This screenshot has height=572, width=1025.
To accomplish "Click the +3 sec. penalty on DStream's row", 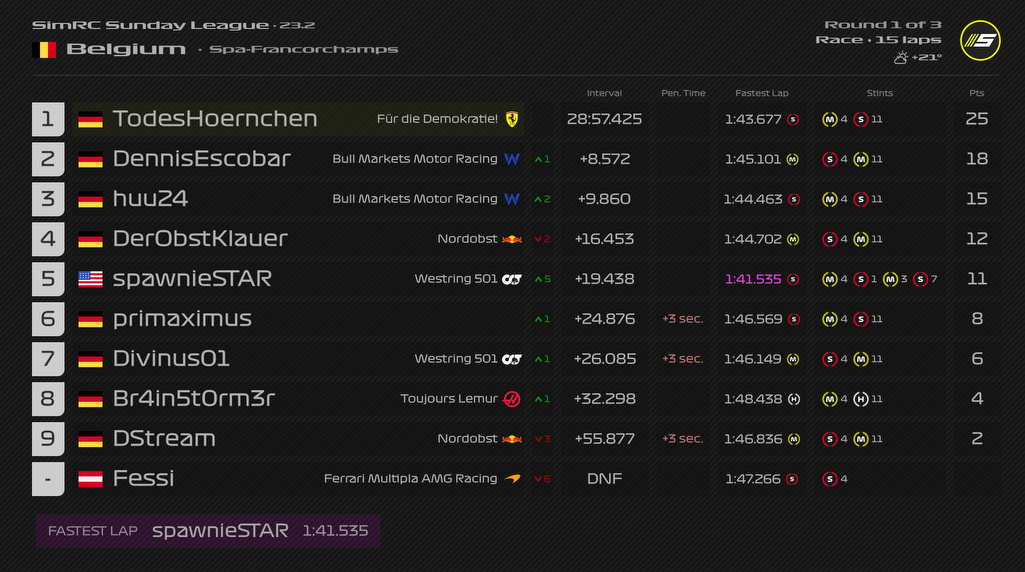I will coord(683,439).
